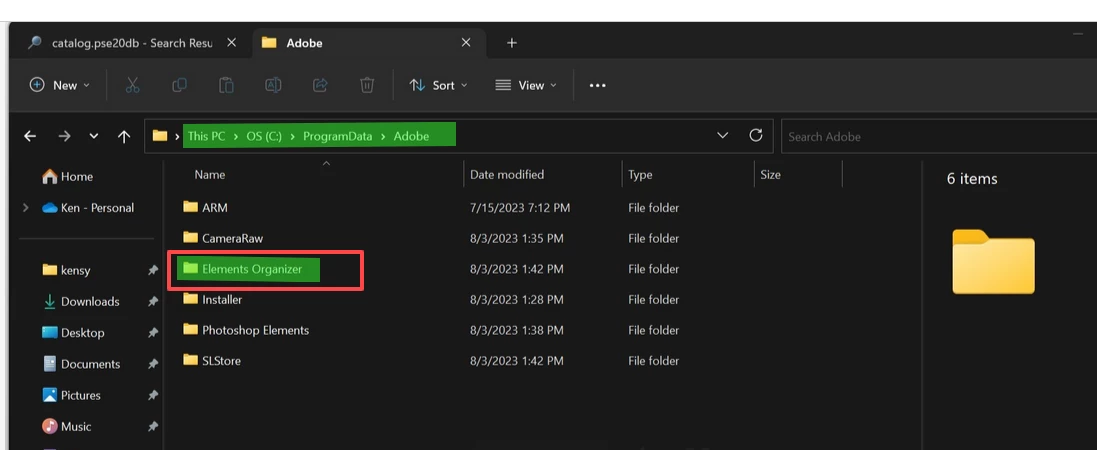The height and width of the screenshot is (450, 1097).
Task: Close the Adobe tab
Action: [x=466, y=43]
